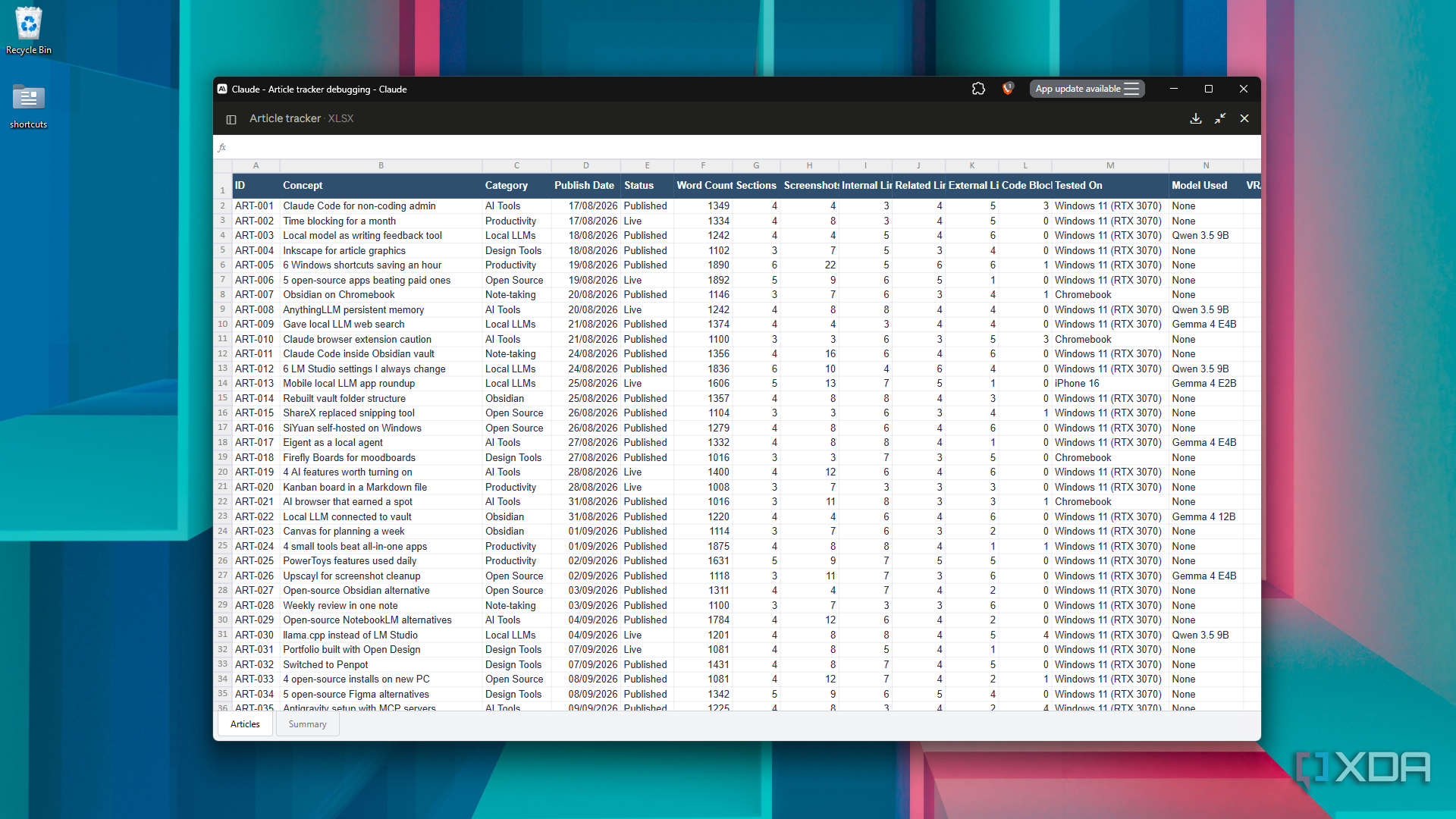Image resolution: width=1456 pixels, height=819 pixels.
Task: Open the Recycle Bin desktop icon
Action: tap(29, 32)
